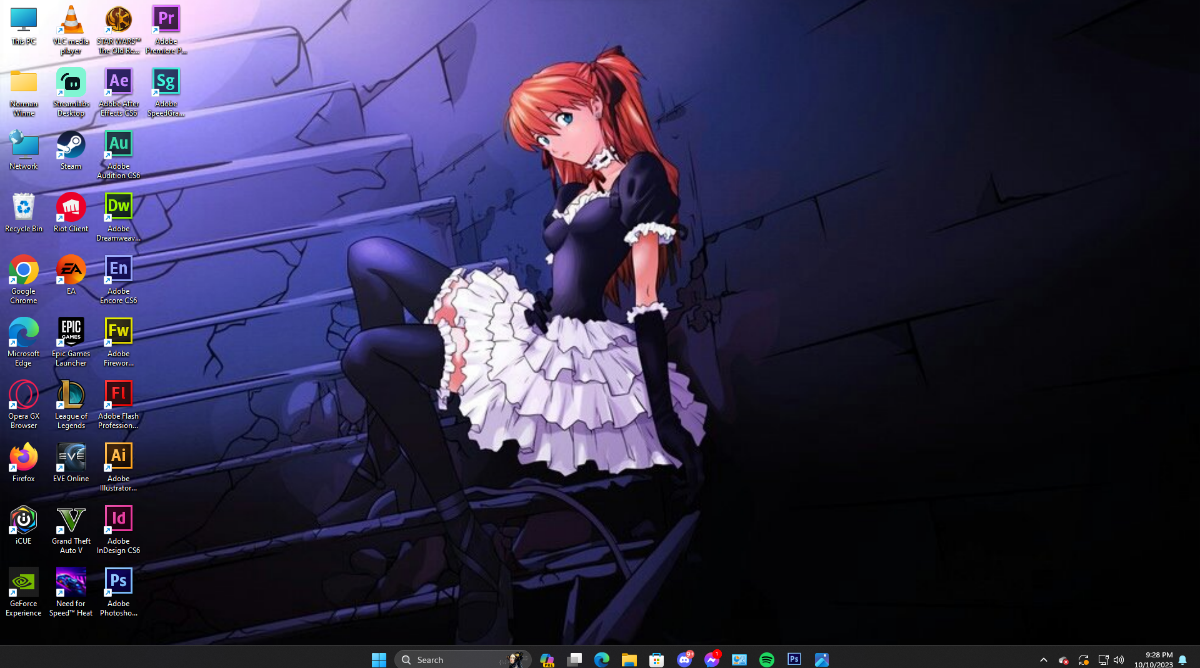Click the Photoshop icon in the taskbar
Viewport: 1200px width, 668px height.
point(794,660)
